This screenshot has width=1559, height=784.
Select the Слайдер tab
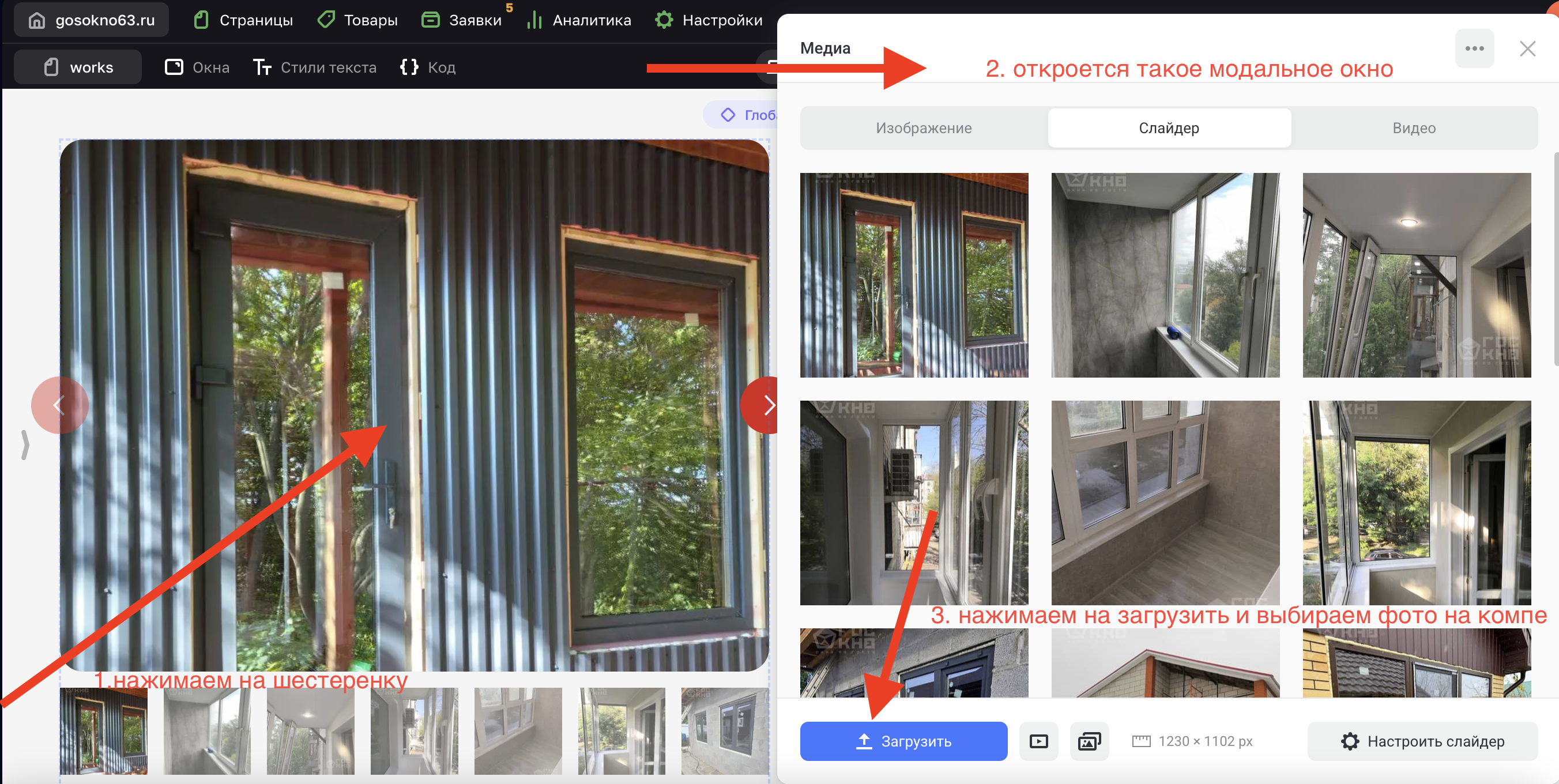[x=1169, y=127]
